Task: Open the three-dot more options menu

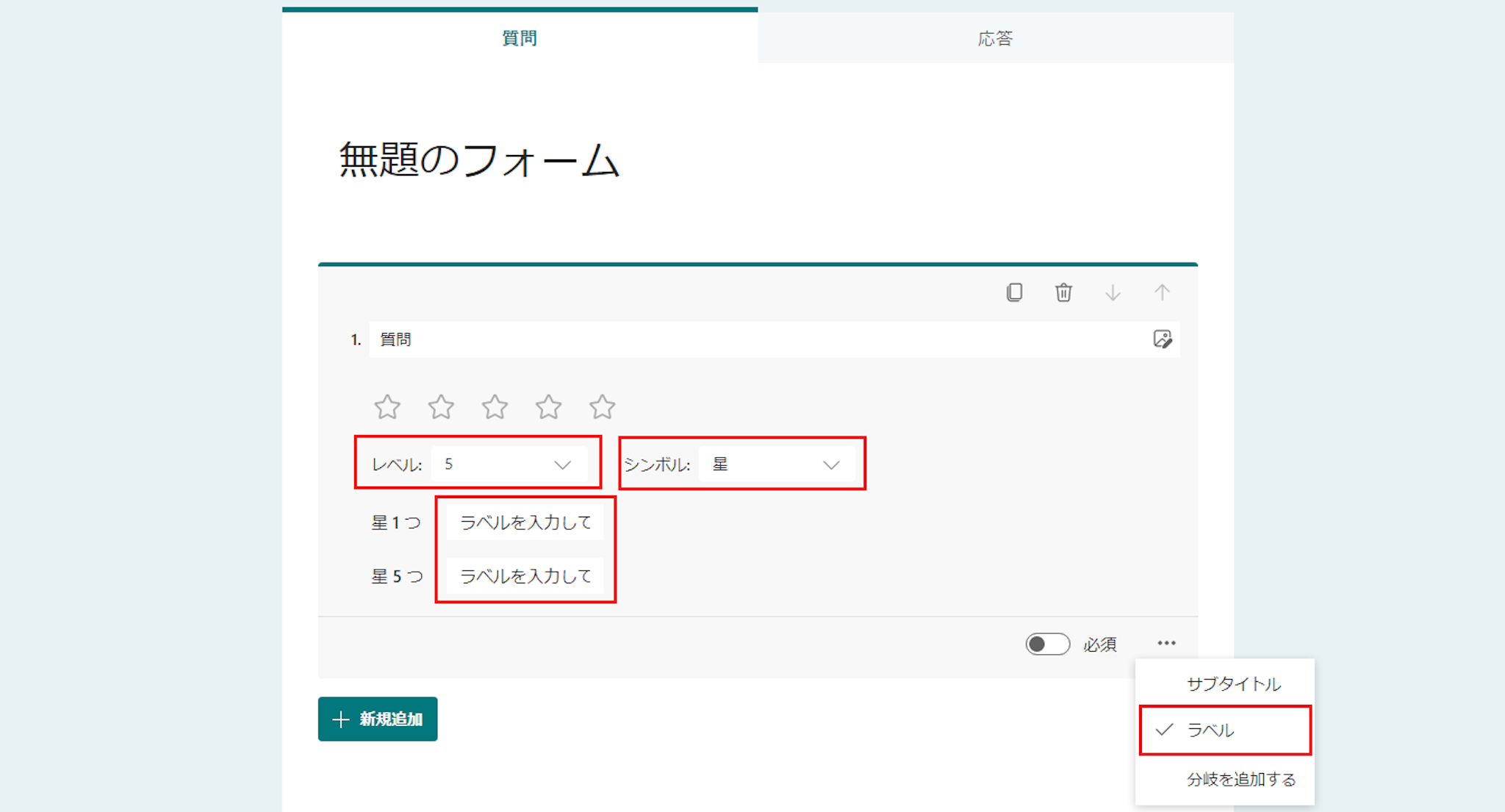Action: click(1166, 643)
